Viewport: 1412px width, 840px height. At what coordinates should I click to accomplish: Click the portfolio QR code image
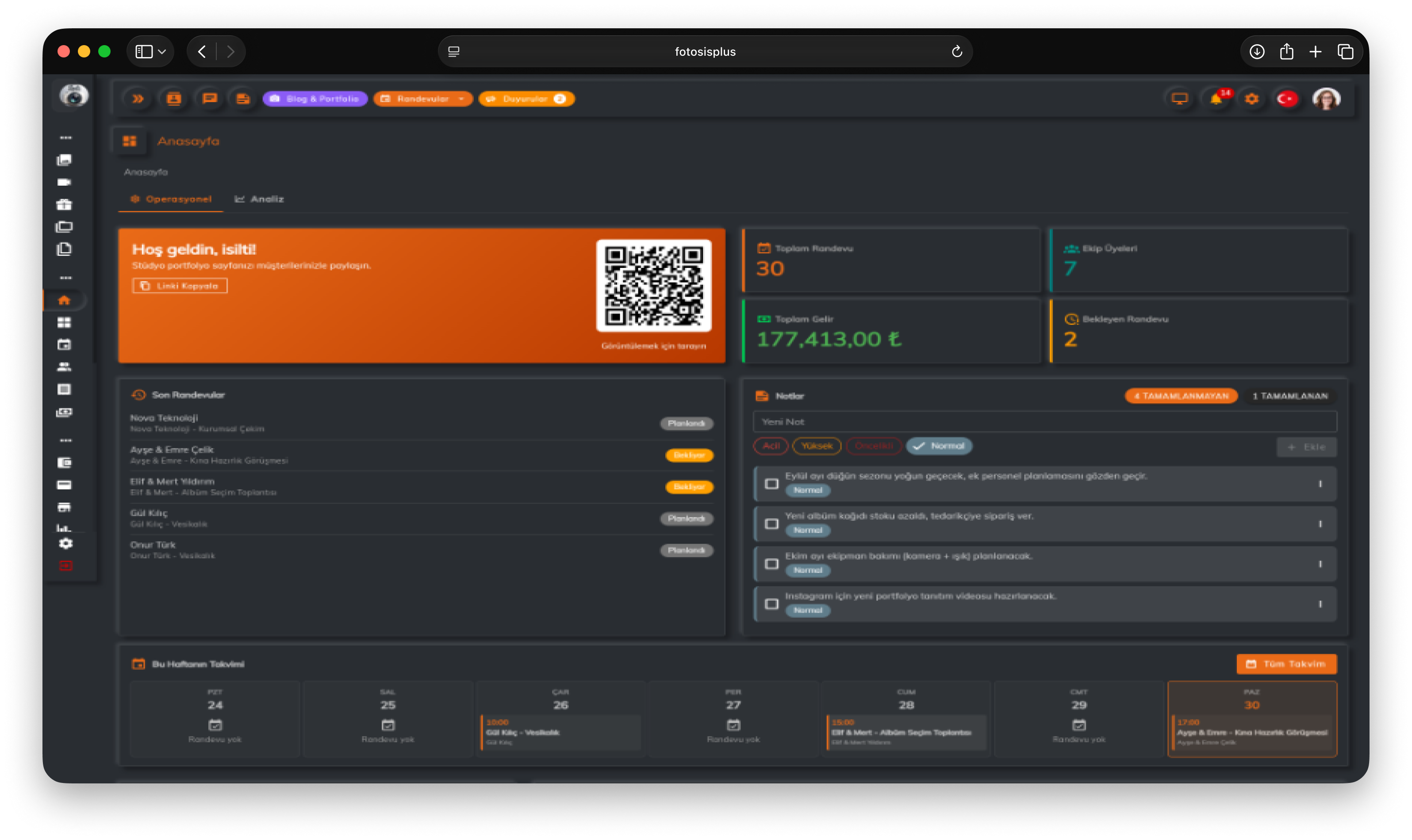(654, 286)
